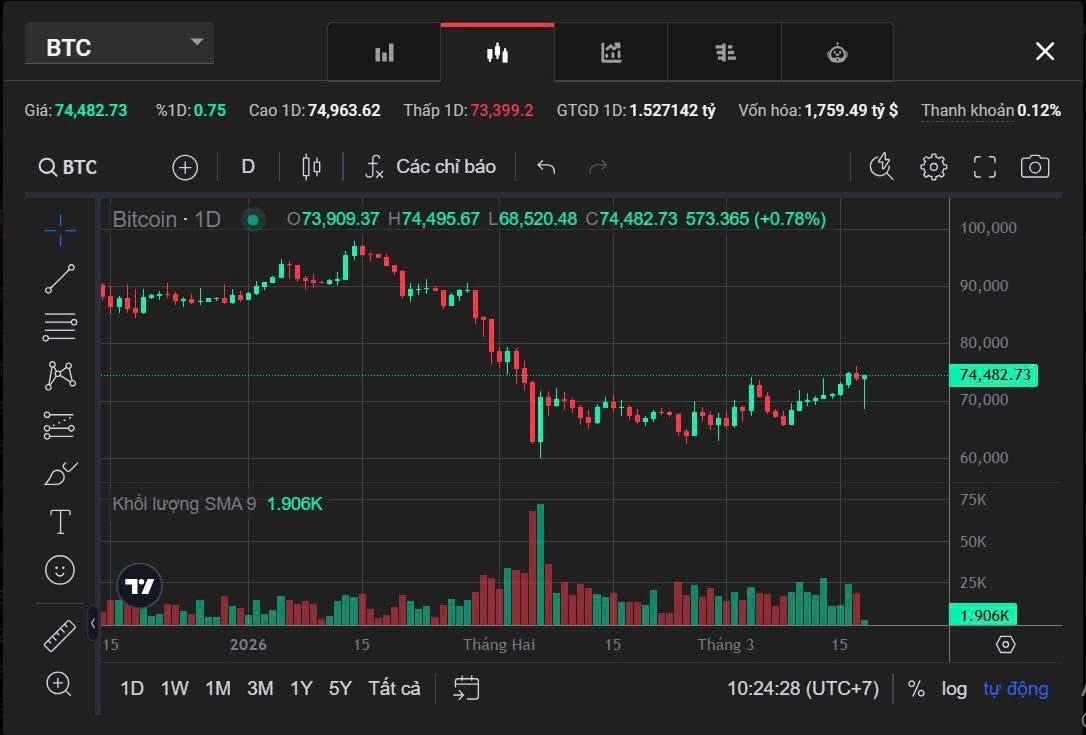Switch to the bar chart tab

[x=384, y=53]
